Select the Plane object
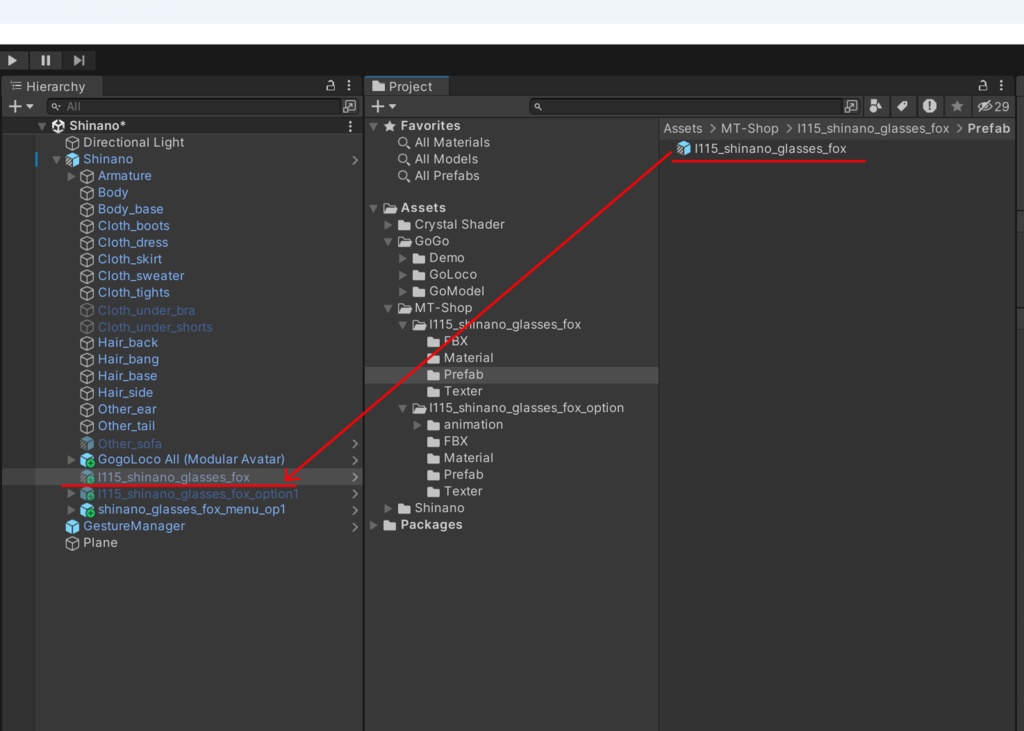This screenshot has height=731, width=1024. coord(100,543)
